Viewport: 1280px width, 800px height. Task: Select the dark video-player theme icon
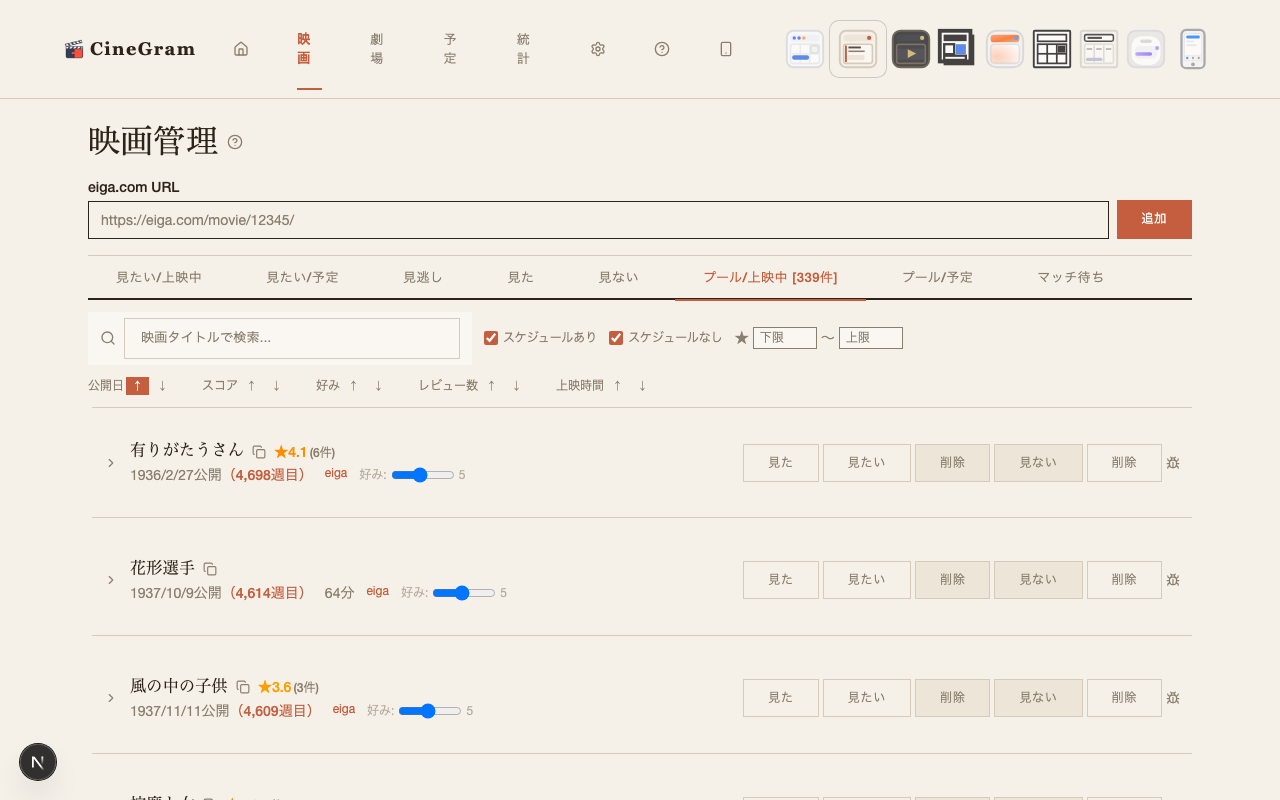(910, 49)
